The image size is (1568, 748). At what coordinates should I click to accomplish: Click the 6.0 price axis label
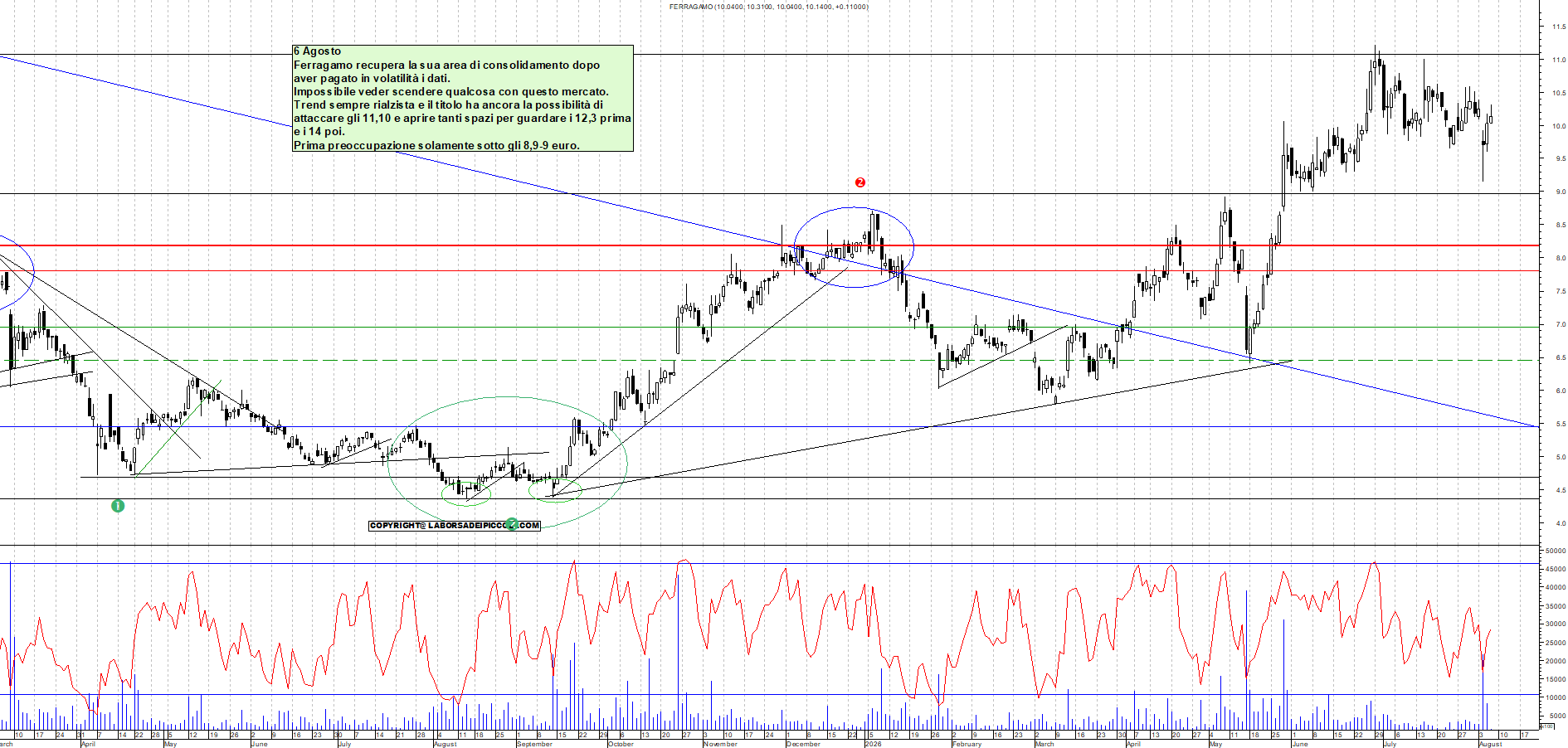(x=1561, y=391)
